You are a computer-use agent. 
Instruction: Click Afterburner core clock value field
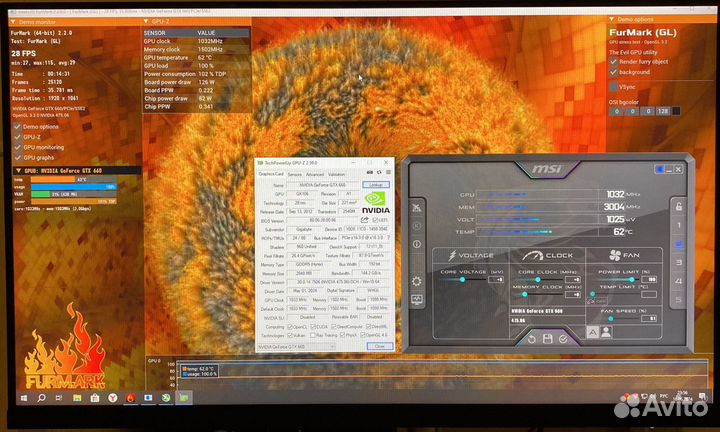click(x=574, y=279)
